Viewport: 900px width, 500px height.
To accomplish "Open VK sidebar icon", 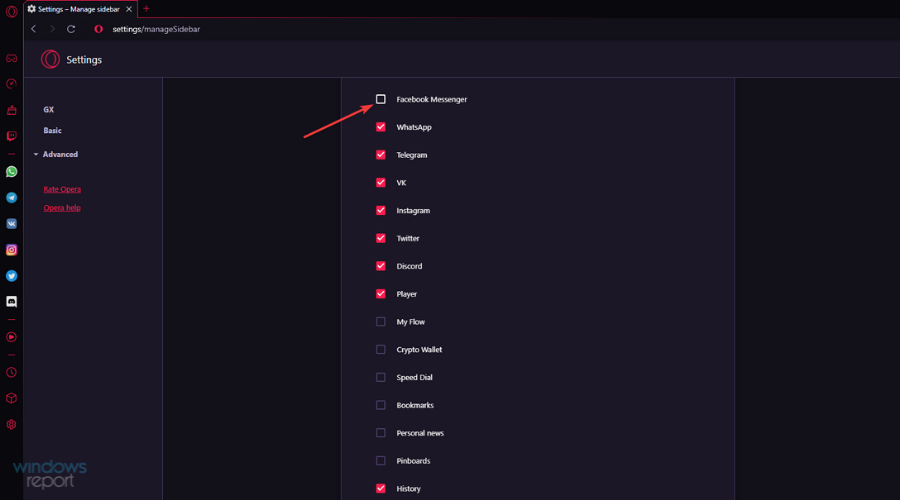I will tap(11, 224).
